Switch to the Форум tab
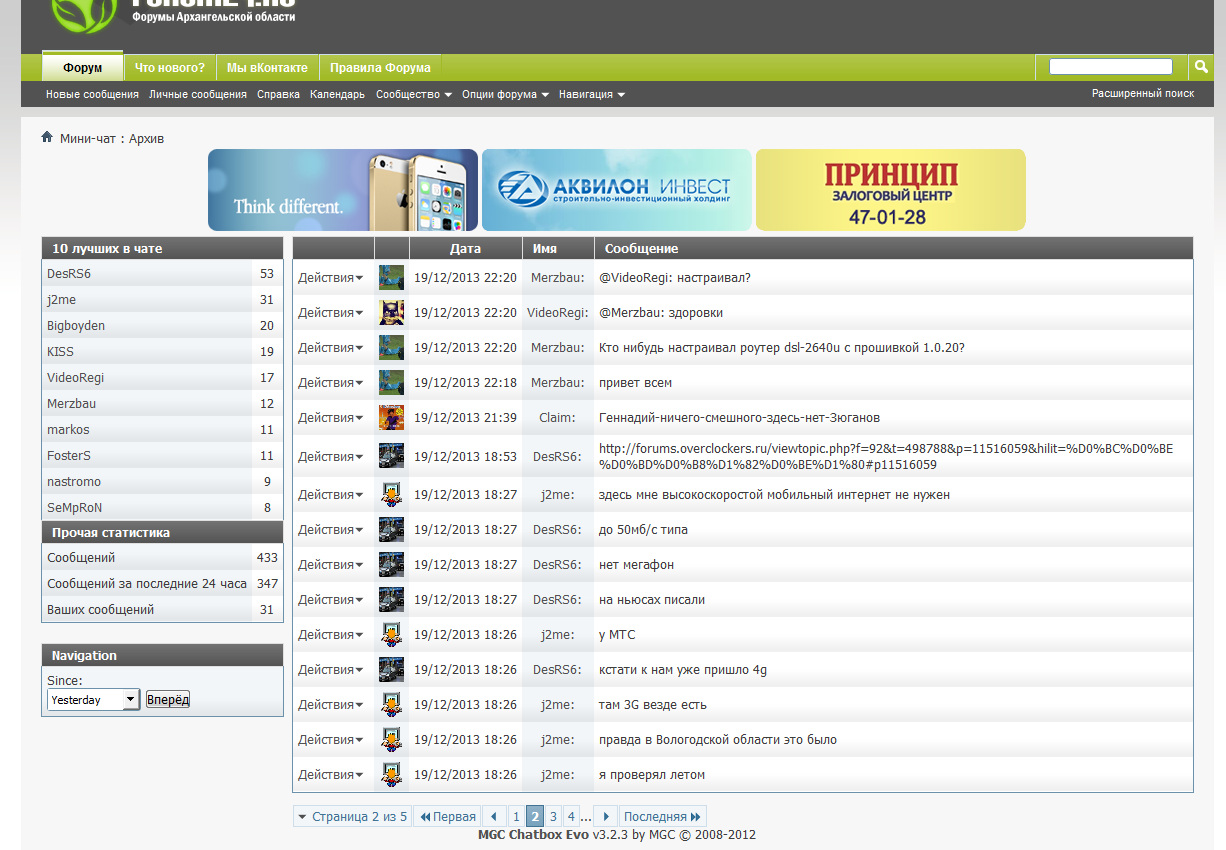The height and width of the screenshot is (850, 1226). 83,67
